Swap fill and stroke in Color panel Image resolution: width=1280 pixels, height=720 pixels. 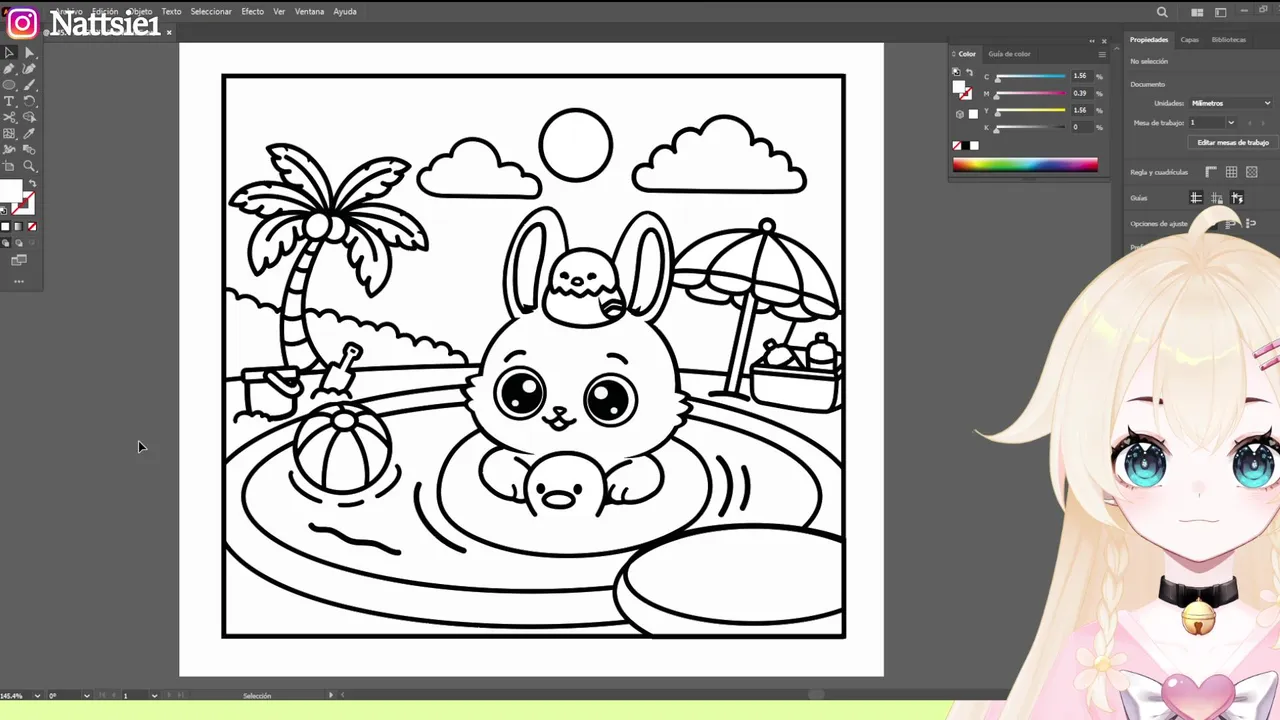969,73
